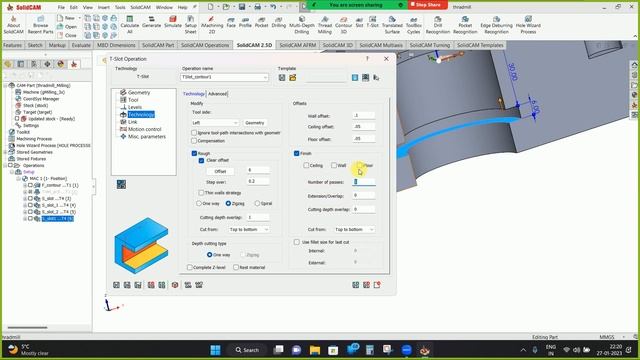Open the Slot operation icon
Viewport: 640px width, 360px height.
359,22
